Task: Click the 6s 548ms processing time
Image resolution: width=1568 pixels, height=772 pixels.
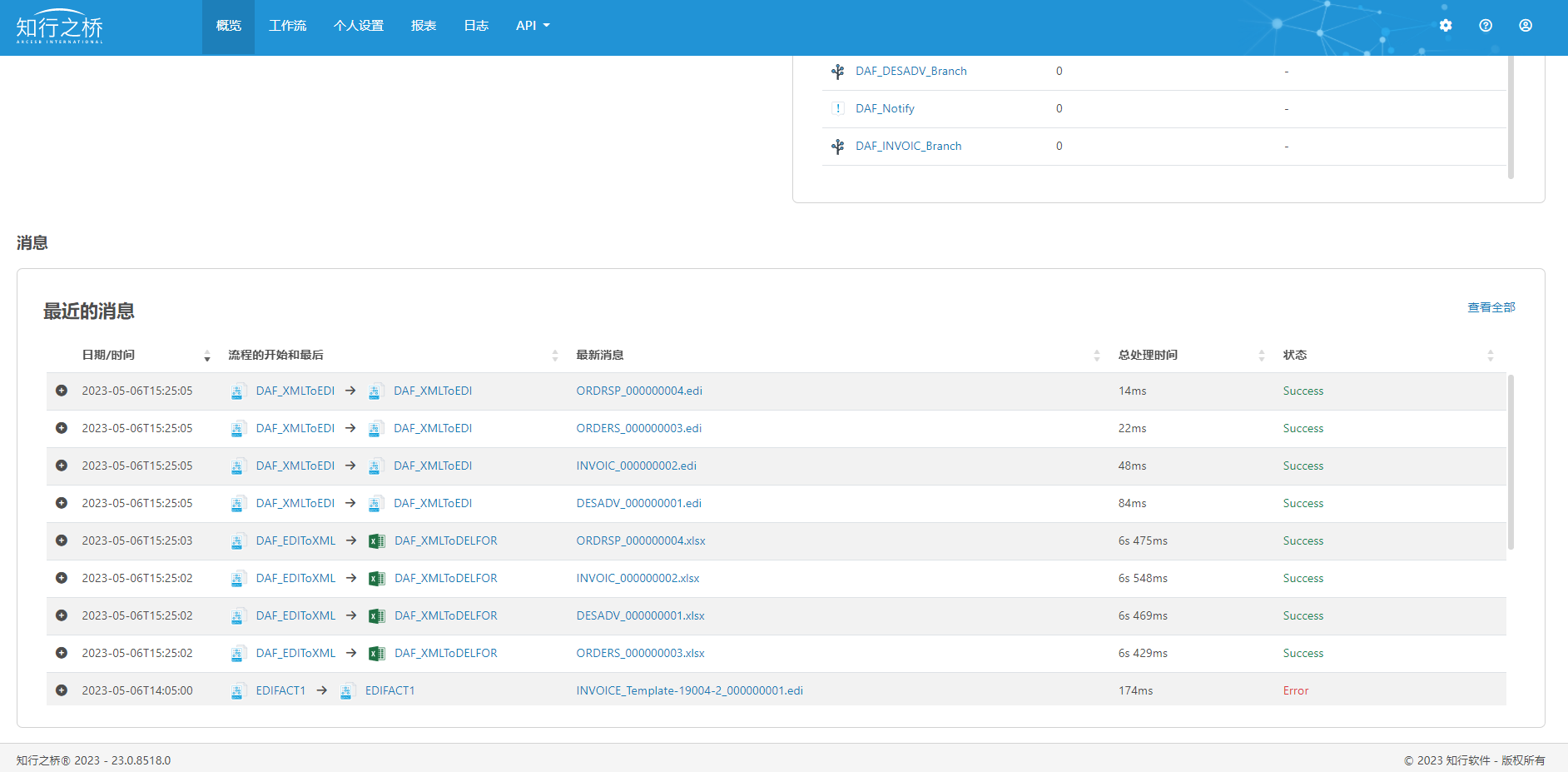Action: click(x=1143, y=579)
